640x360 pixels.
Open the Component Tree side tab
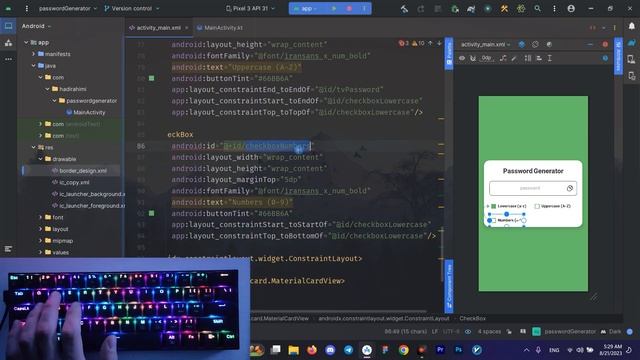point(449,286)
